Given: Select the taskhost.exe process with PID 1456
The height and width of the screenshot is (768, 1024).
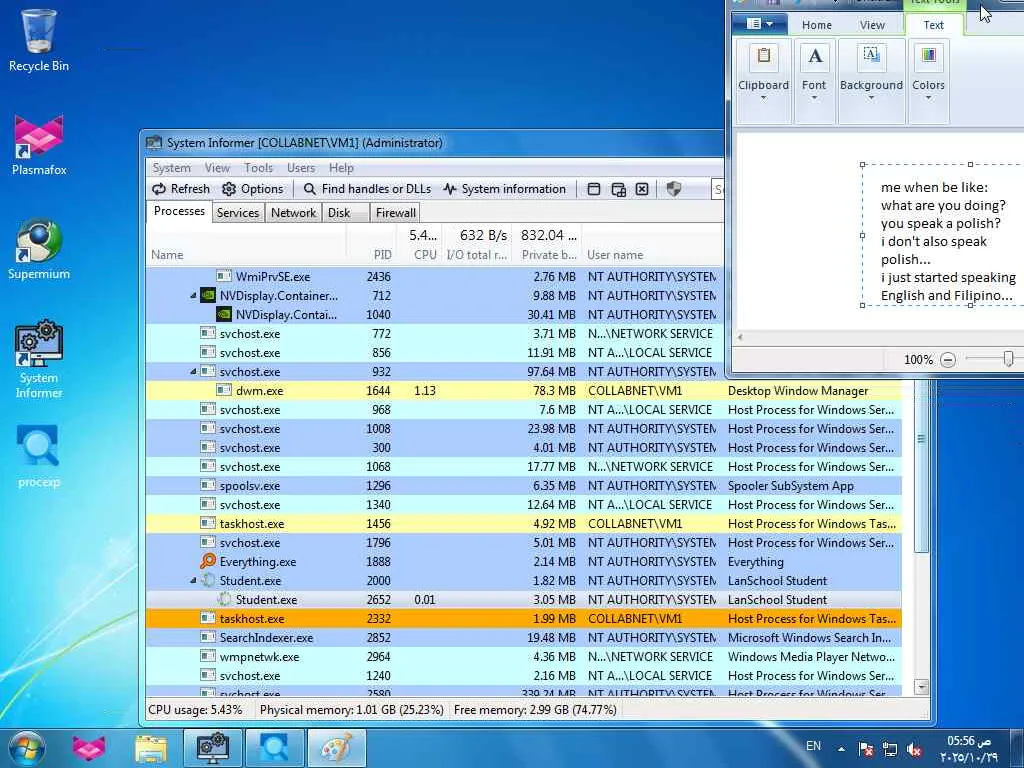Looking at the screenshot, I should click(x=524, y=524).
